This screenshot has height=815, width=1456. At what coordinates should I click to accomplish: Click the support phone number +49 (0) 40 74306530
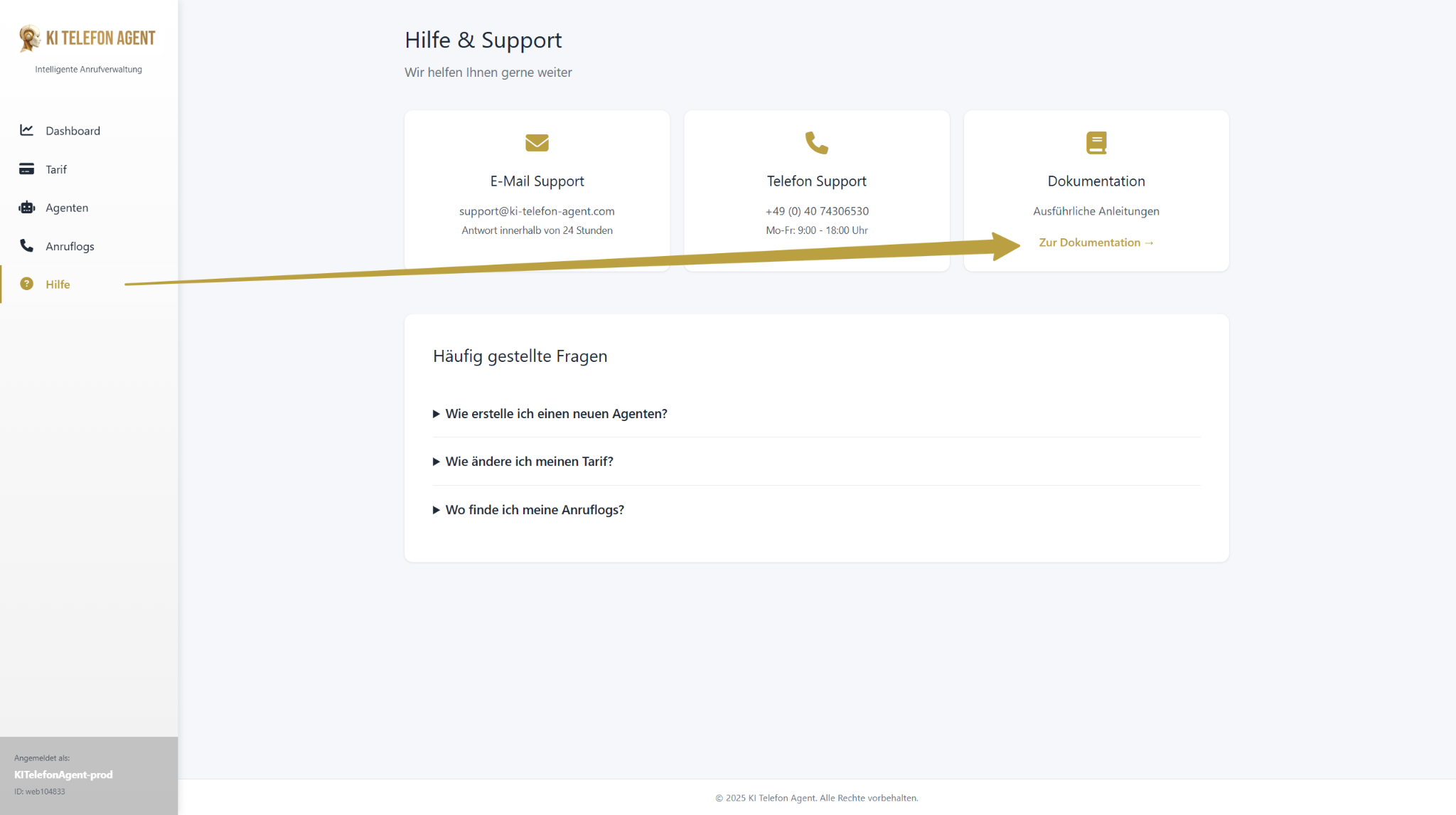(x=816, y=211)
